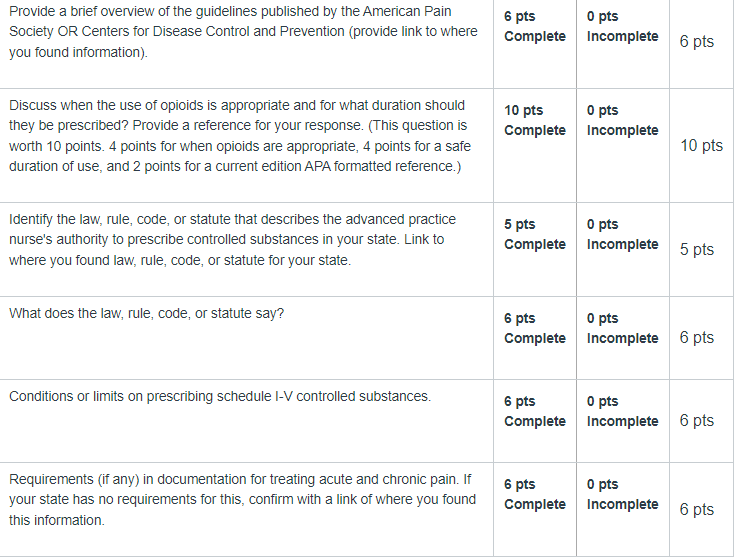This screenshot has height=557, width=737.
Task: Choose 10 pts Complete for opioid use
Action: [534, 120]
